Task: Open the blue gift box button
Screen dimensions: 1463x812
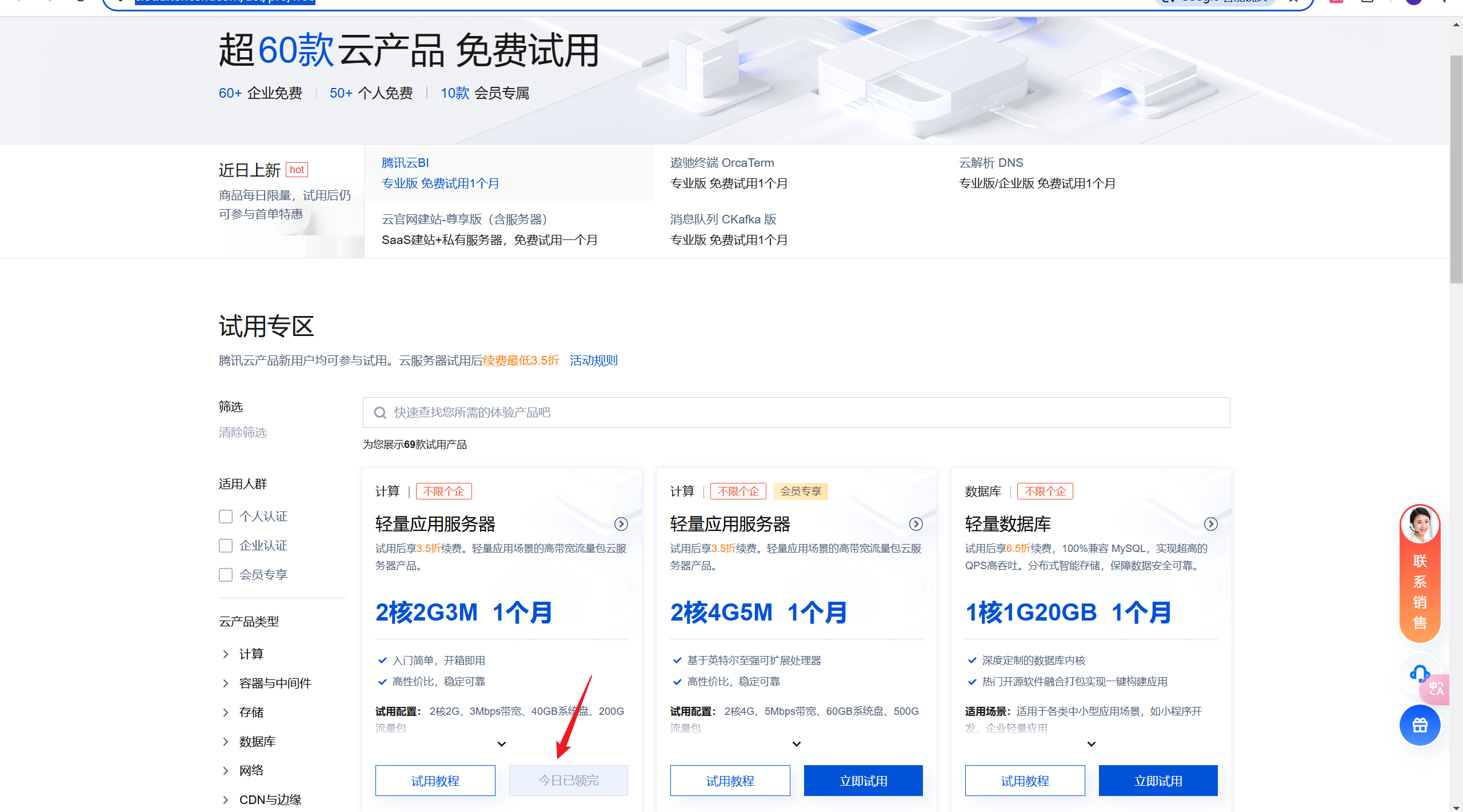Action: point(1420,725)
